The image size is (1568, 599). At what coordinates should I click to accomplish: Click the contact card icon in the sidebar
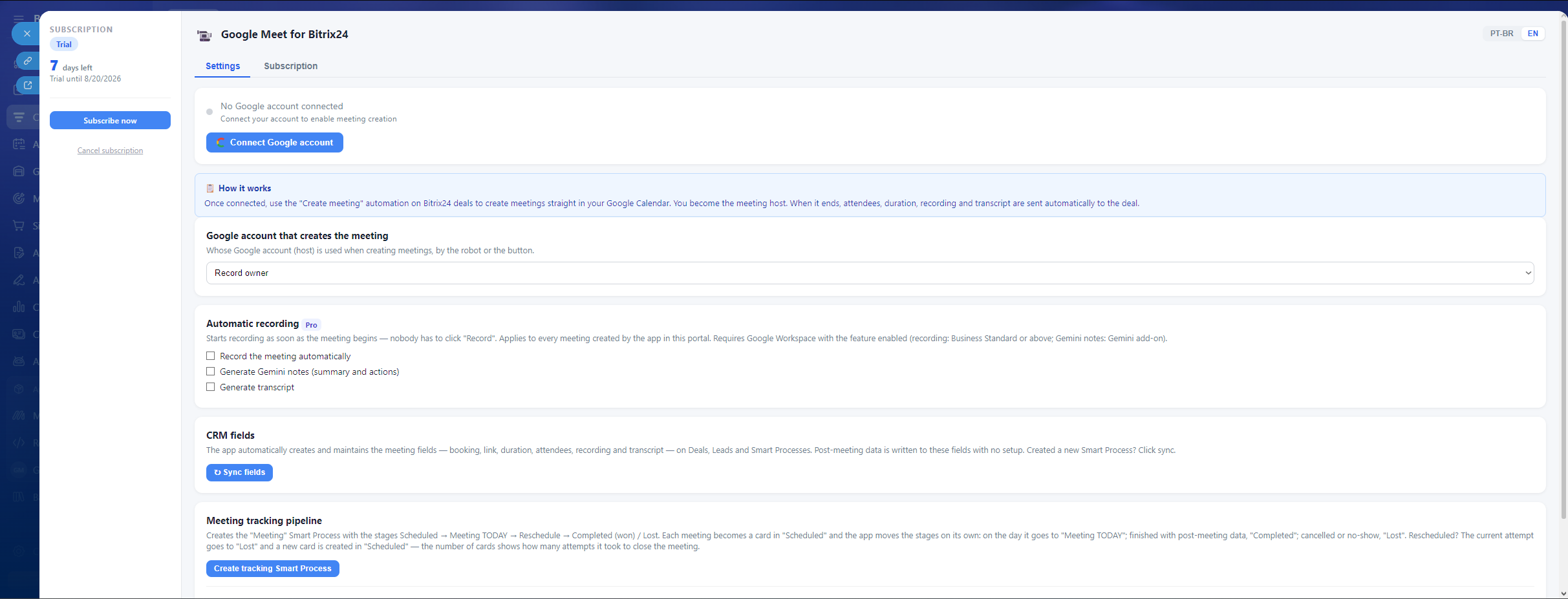pyautogui.click(x=19, y=334)
